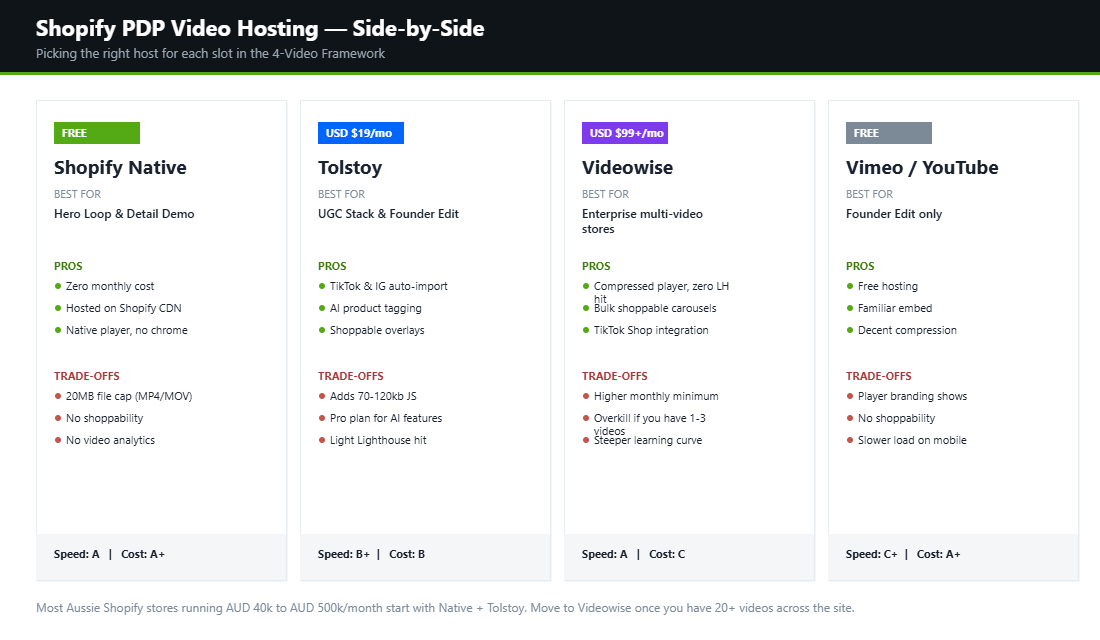
Task: Click the USD $99+/mo price badge
Action: pyautogui.click(x=625, y=133)
